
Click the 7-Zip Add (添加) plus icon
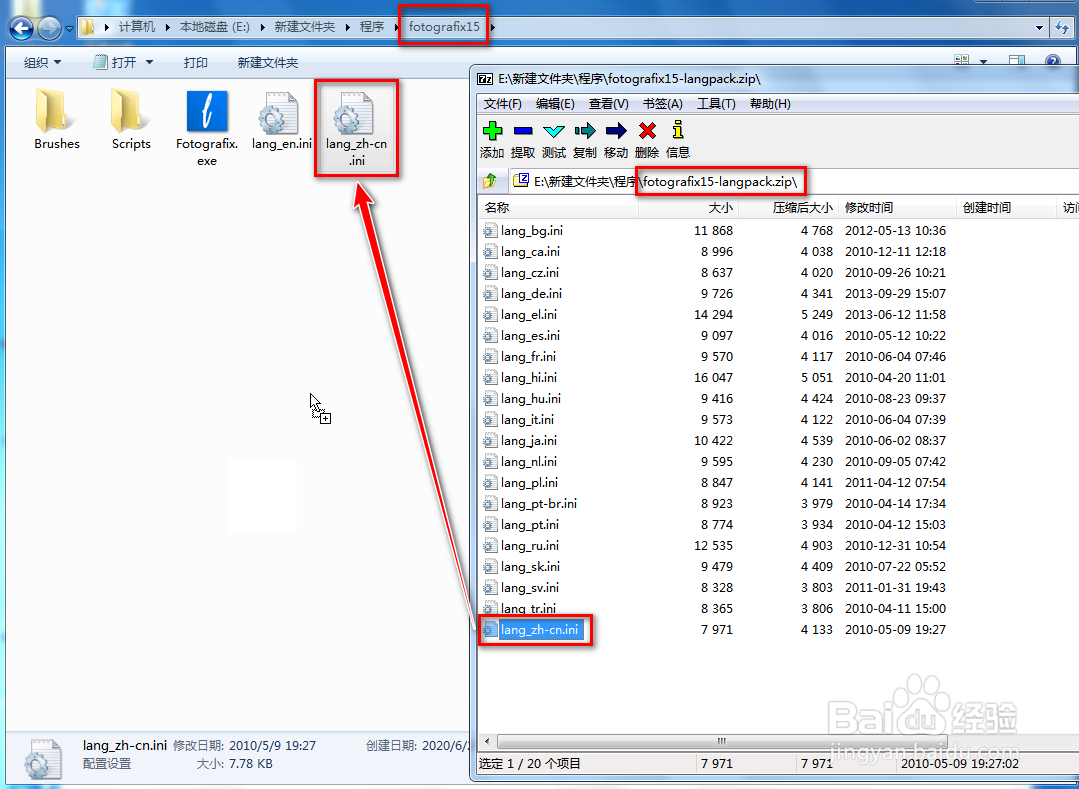492,130
